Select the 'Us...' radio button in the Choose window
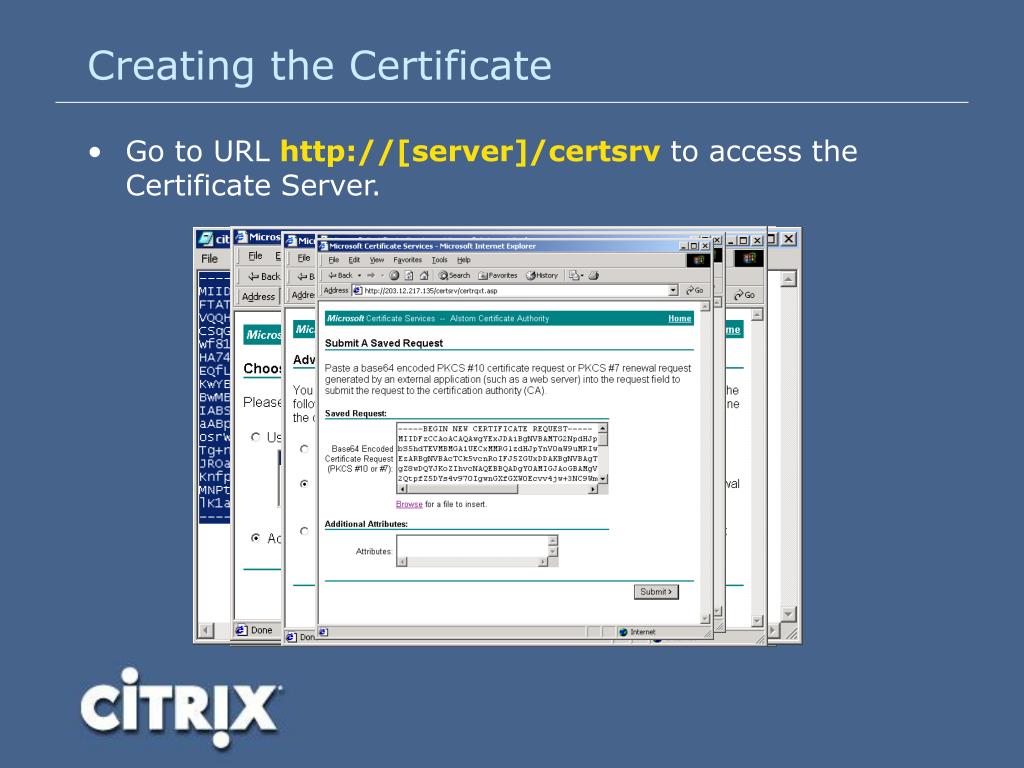Viewport: 1024px width, 768px height. tap(255, 437)
